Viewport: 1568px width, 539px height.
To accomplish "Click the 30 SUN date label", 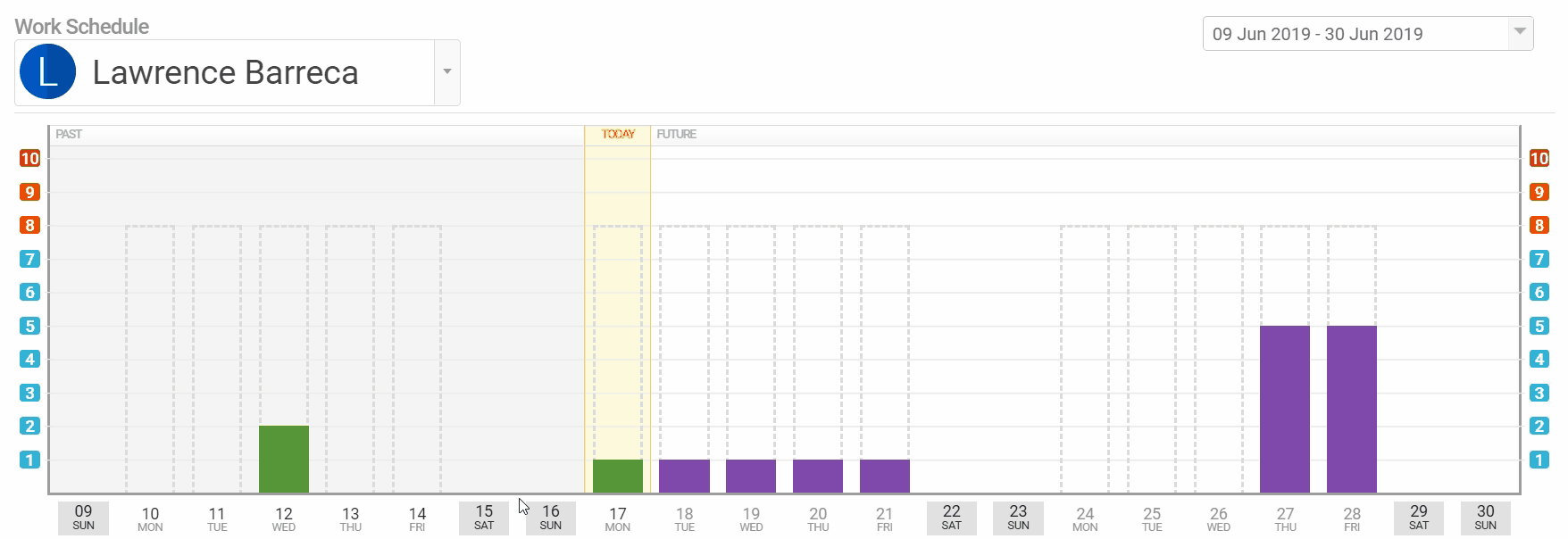I will tap(1485, 518).
